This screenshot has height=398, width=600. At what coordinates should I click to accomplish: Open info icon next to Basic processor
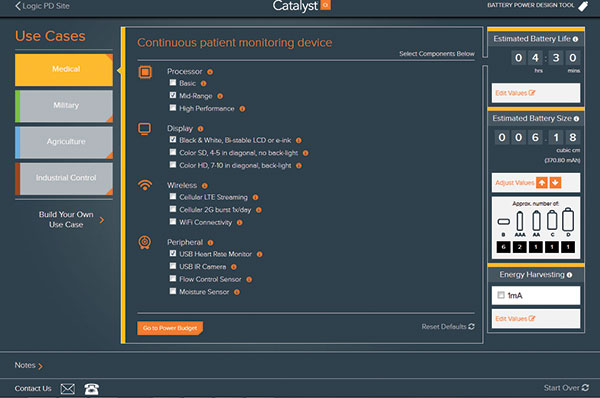pos(204,83)
